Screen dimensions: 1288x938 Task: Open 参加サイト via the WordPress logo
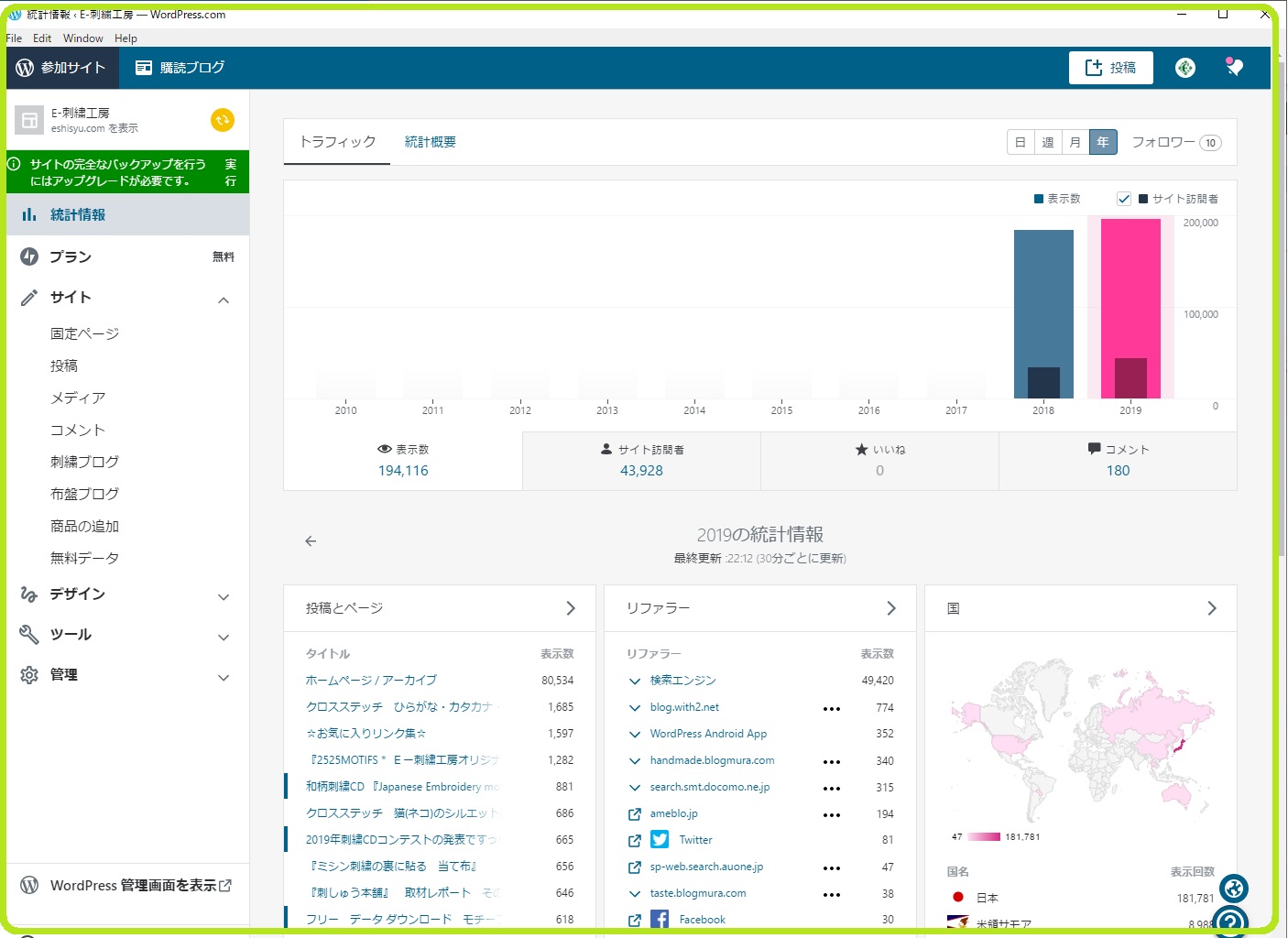(25, 68)
